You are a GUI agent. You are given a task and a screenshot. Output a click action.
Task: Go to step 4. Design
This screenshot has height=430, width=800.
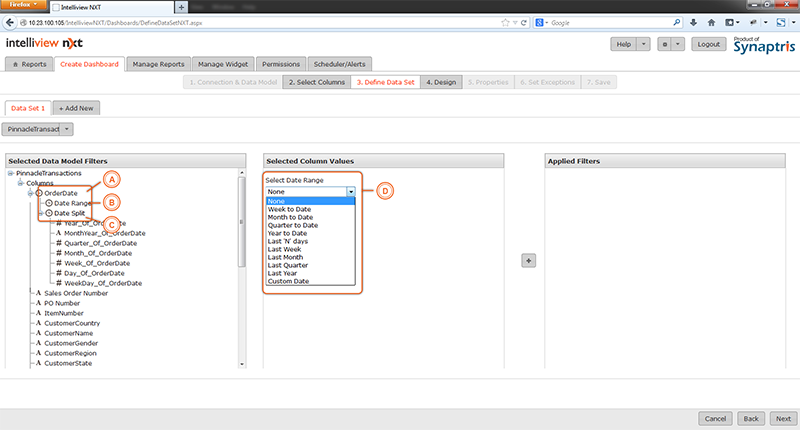(439, 82)
